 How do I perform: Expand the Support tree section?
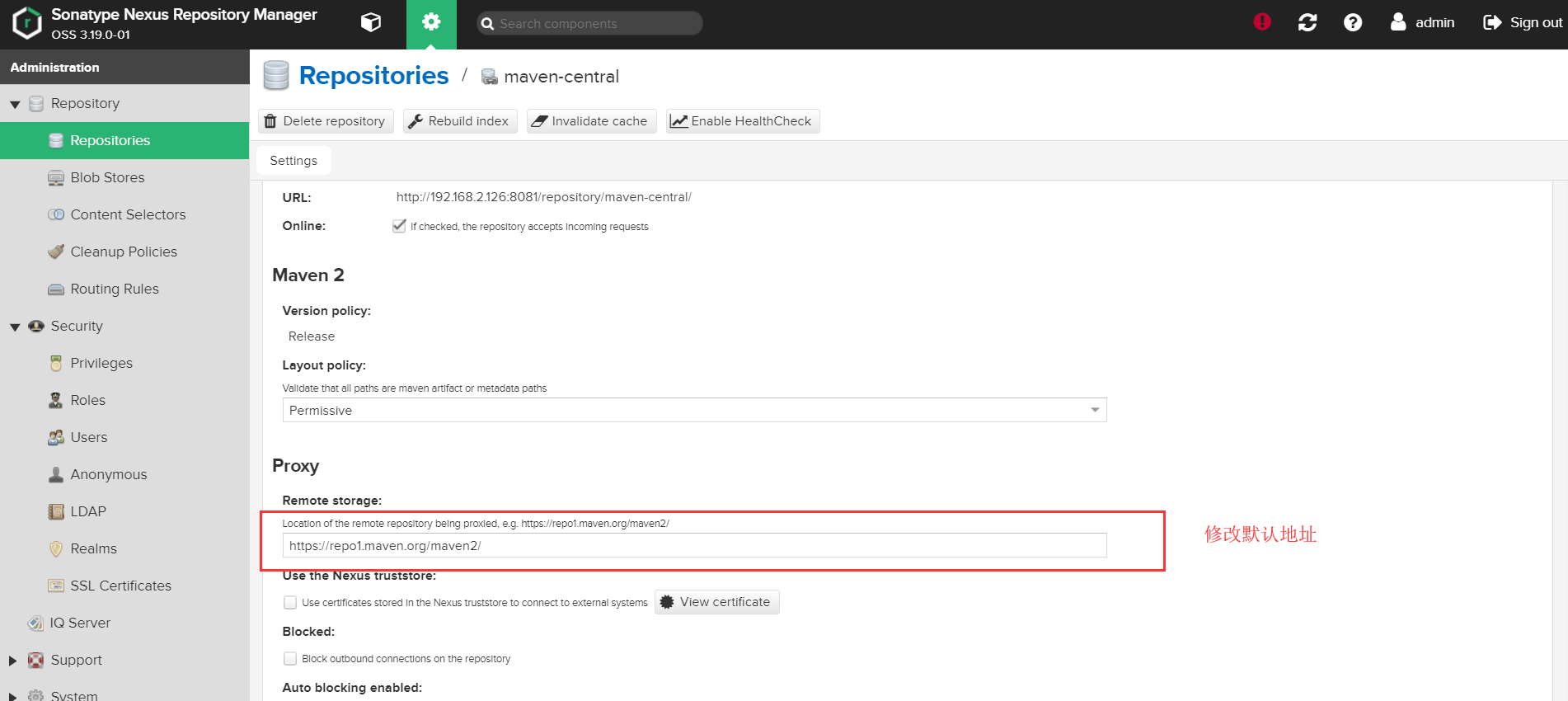point(13,661)
